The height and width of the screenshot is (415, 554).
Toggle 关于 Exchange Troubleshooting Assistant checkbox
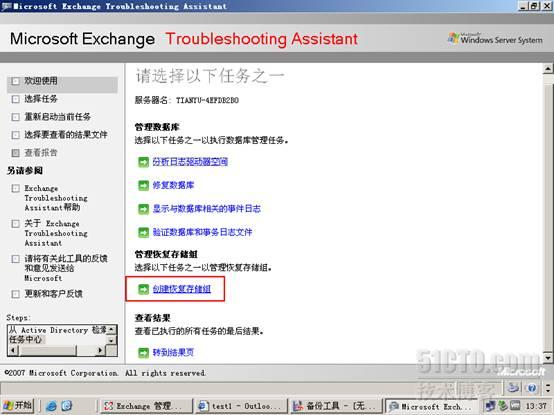click(x=15, y=224)
